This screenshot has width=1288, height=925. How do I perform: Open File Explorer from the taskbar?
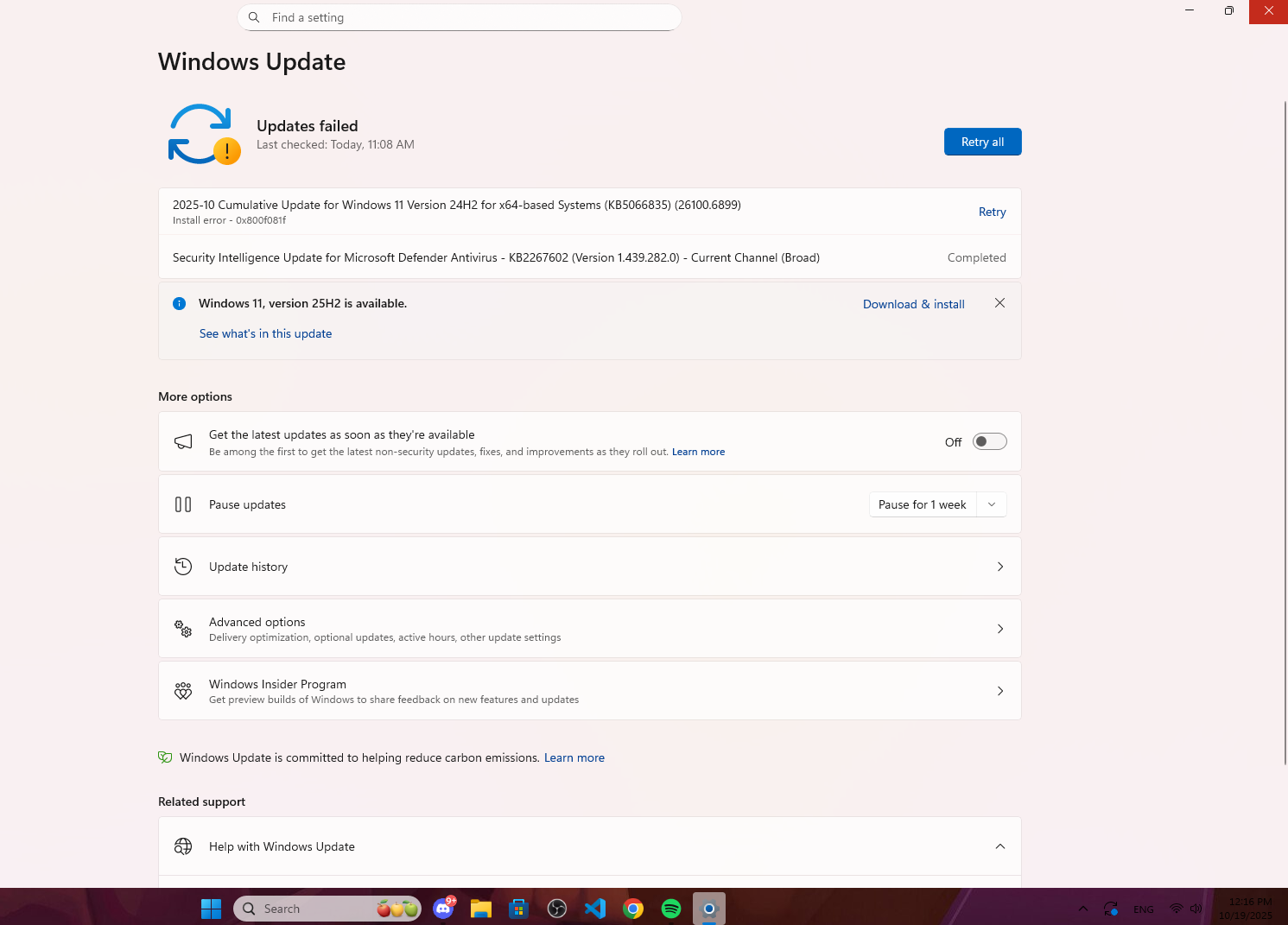click(481, 909)
